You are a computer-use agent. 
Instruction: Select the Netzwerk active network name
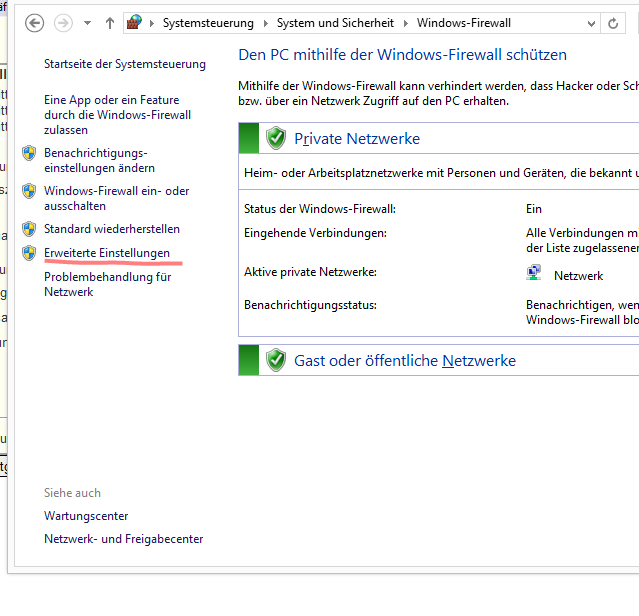point(578,276)
